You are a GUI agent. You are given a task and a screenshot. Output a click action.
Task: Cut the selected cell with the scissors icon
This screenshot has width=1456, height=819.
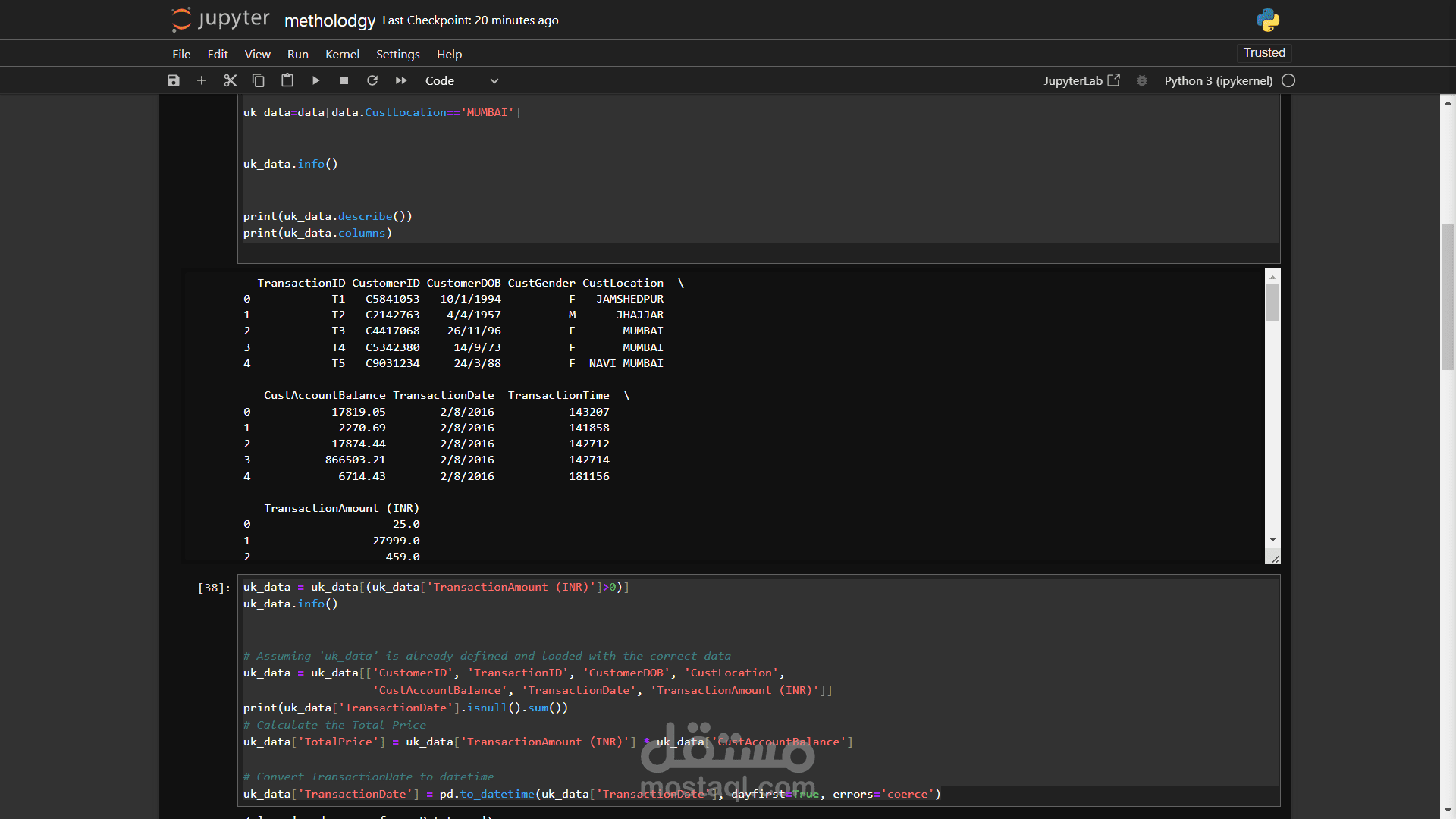click(231, 80)
